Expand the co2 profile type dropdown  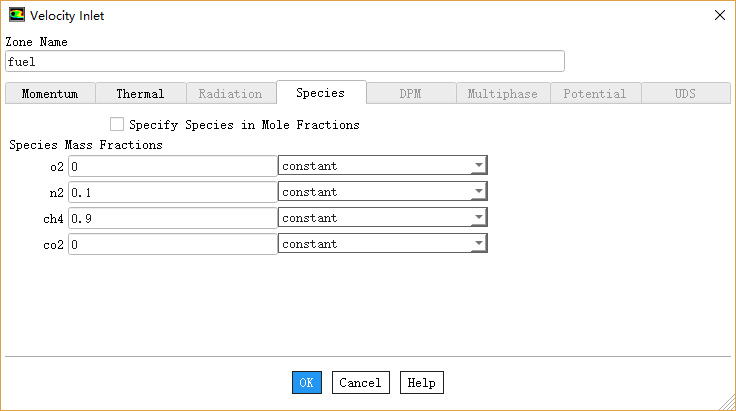(479, 244)
